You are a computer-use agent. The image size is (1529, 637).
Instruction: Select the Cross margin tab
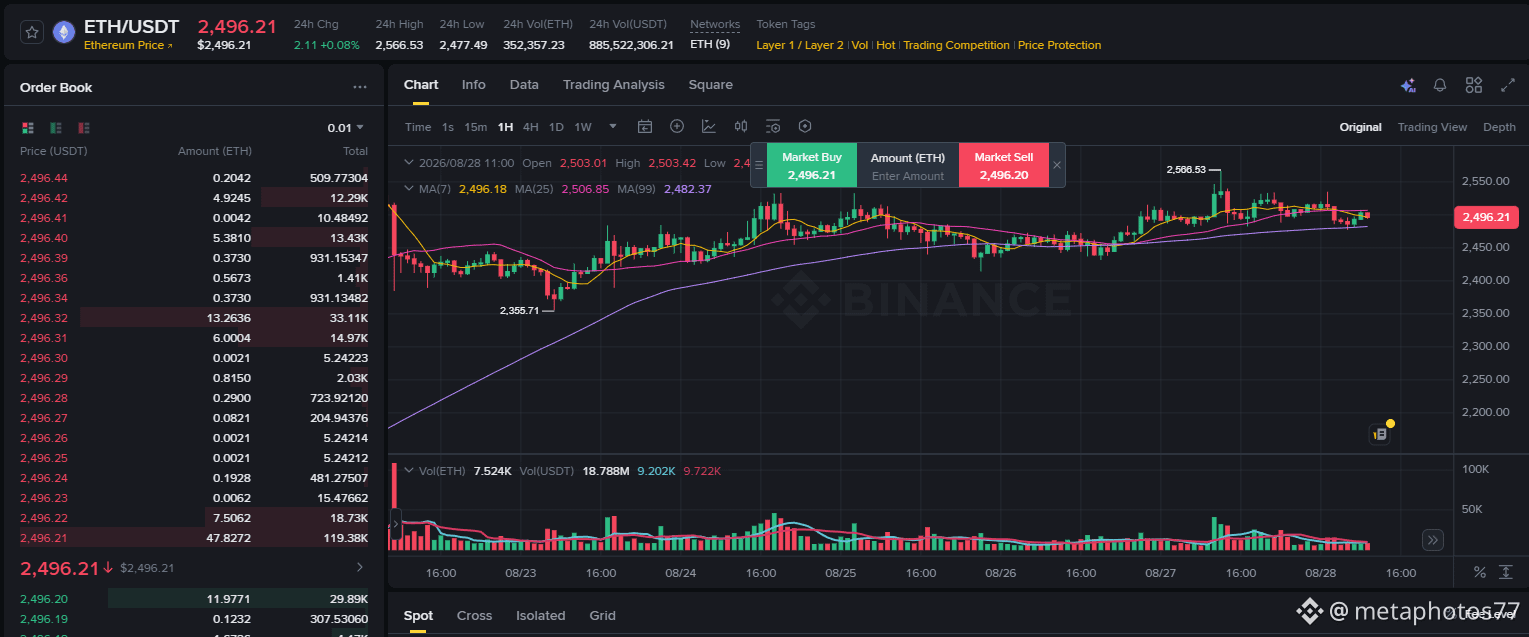tap(474, 616)
